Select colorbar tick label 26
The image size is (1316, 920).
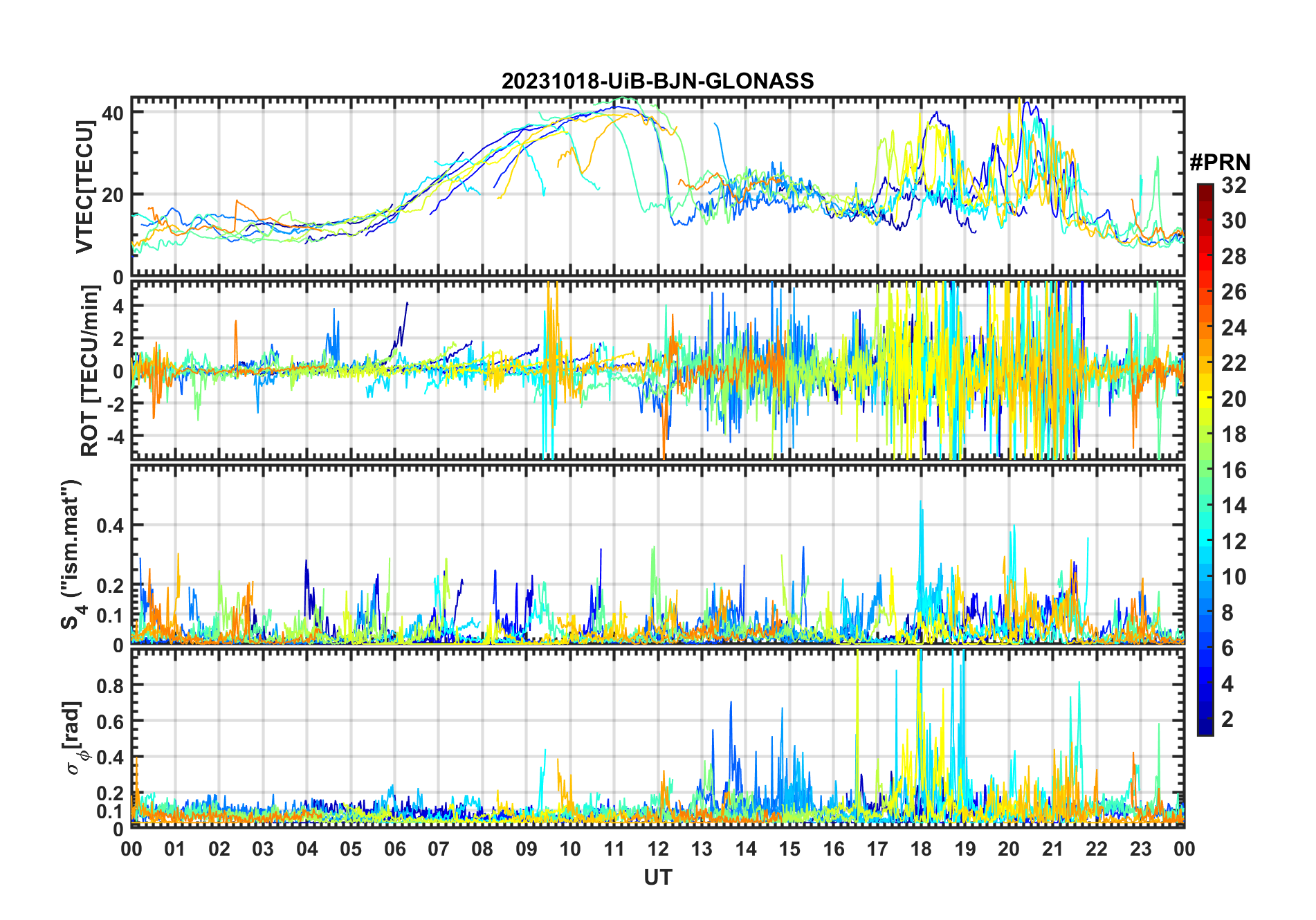coord(1234,292)
